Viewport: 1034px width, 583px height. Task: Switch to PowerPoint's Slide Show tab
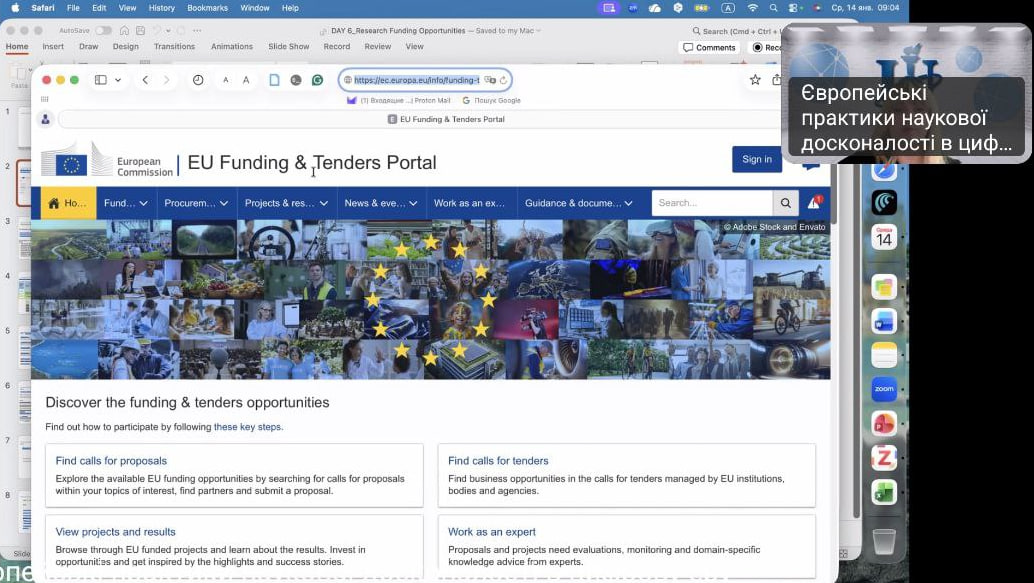289,47
